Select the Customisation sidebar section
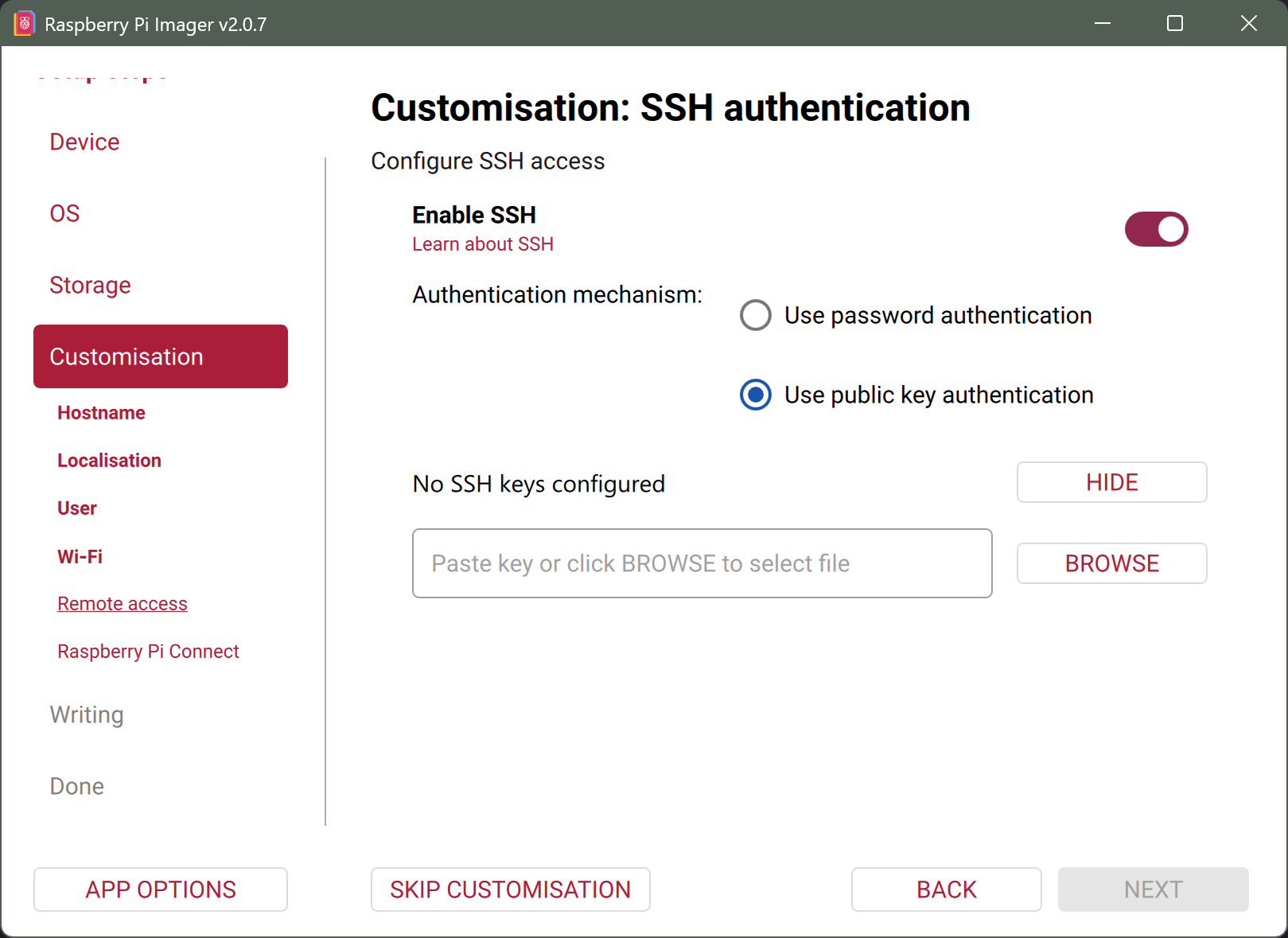 (x=160, y=356)
